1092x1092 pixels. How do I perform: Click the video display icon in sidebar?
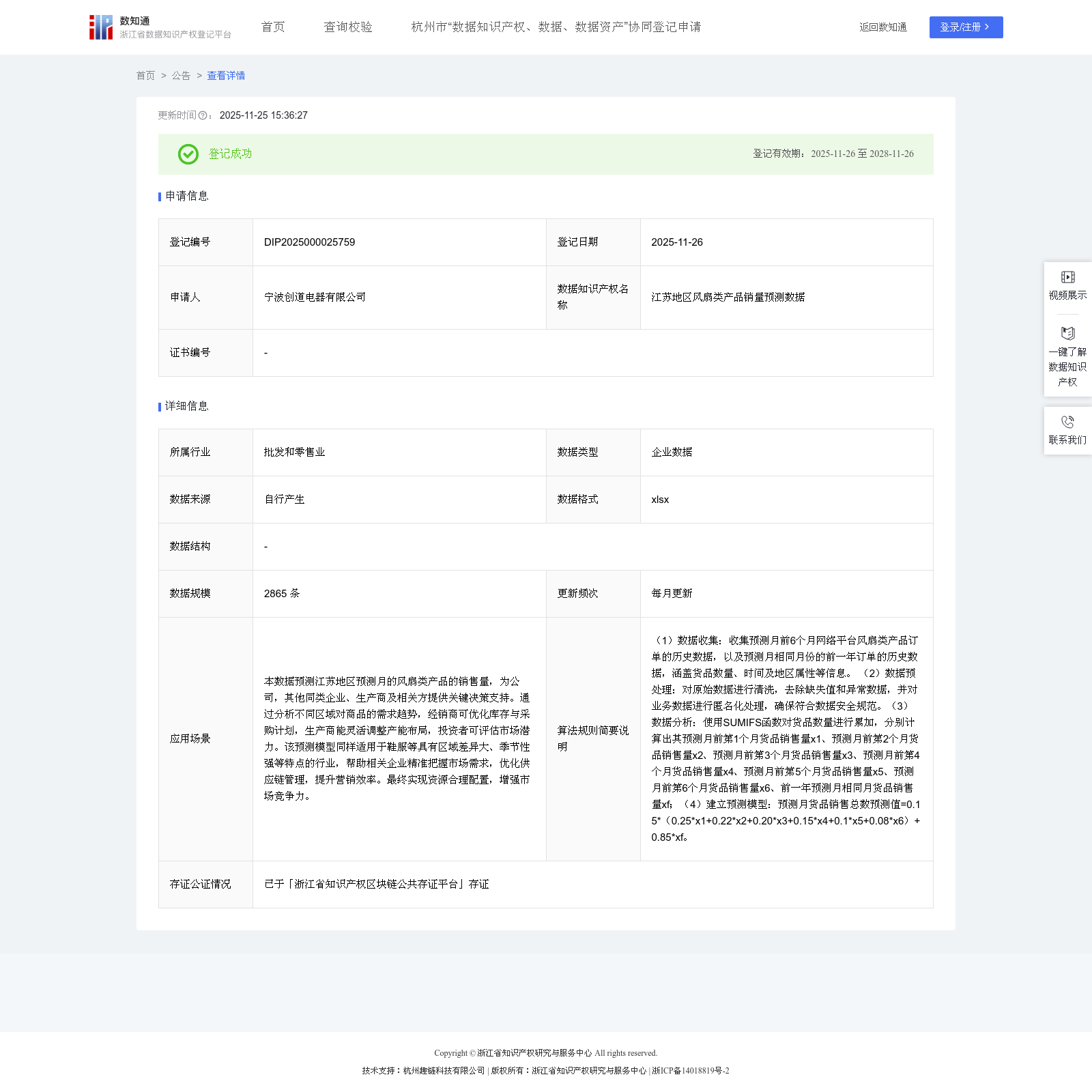pos(1067,277)
